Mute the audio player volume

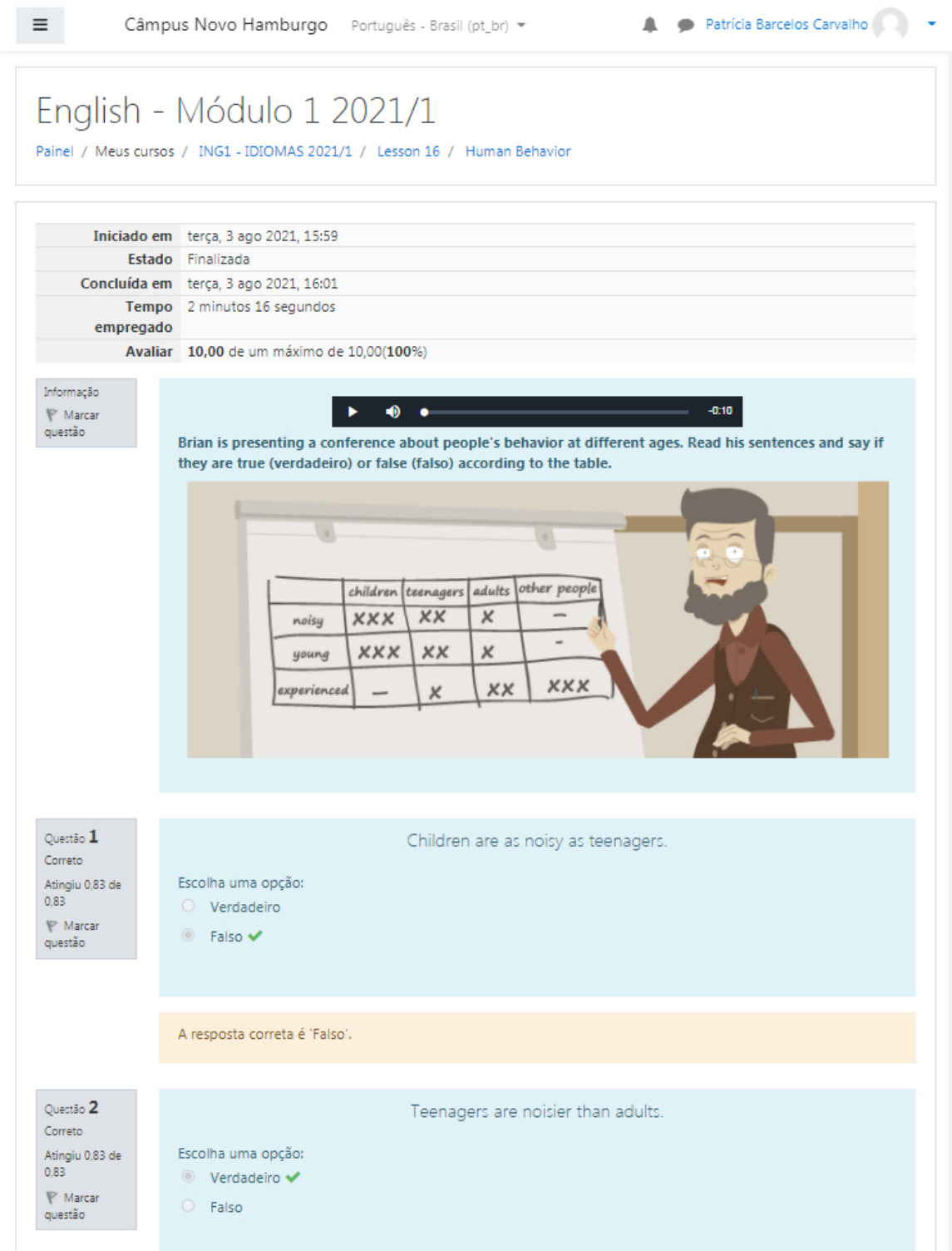[x=393, y=412]
